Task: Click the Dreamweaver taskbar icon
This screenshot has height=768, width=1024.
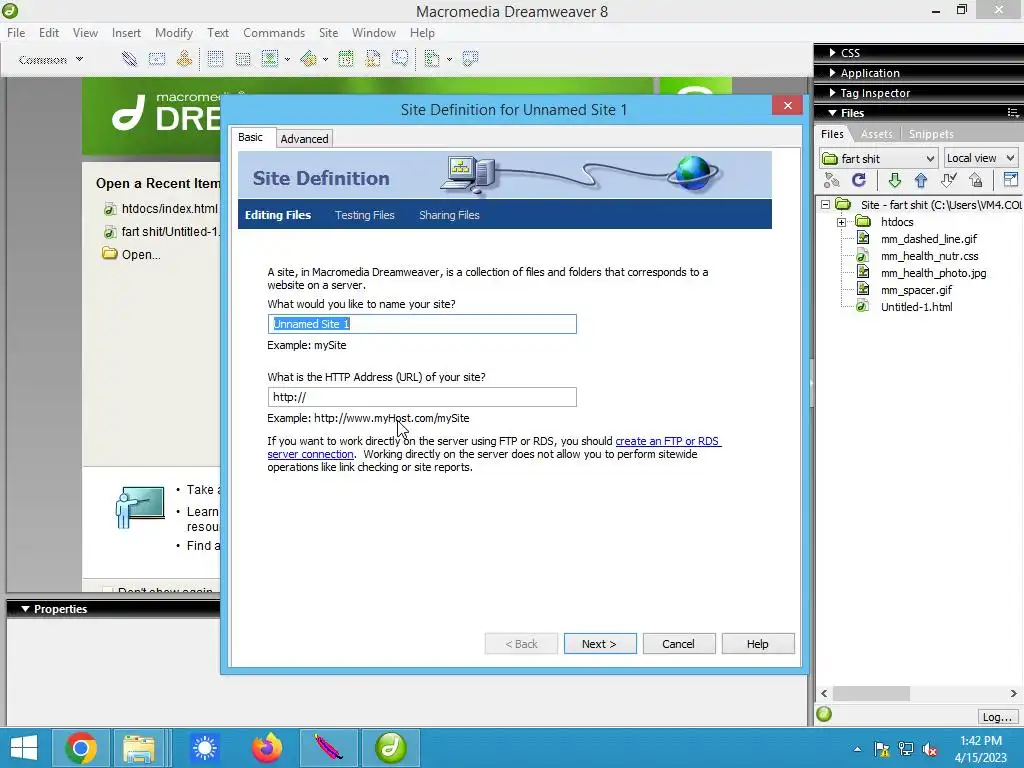Action: click(391, 748)
